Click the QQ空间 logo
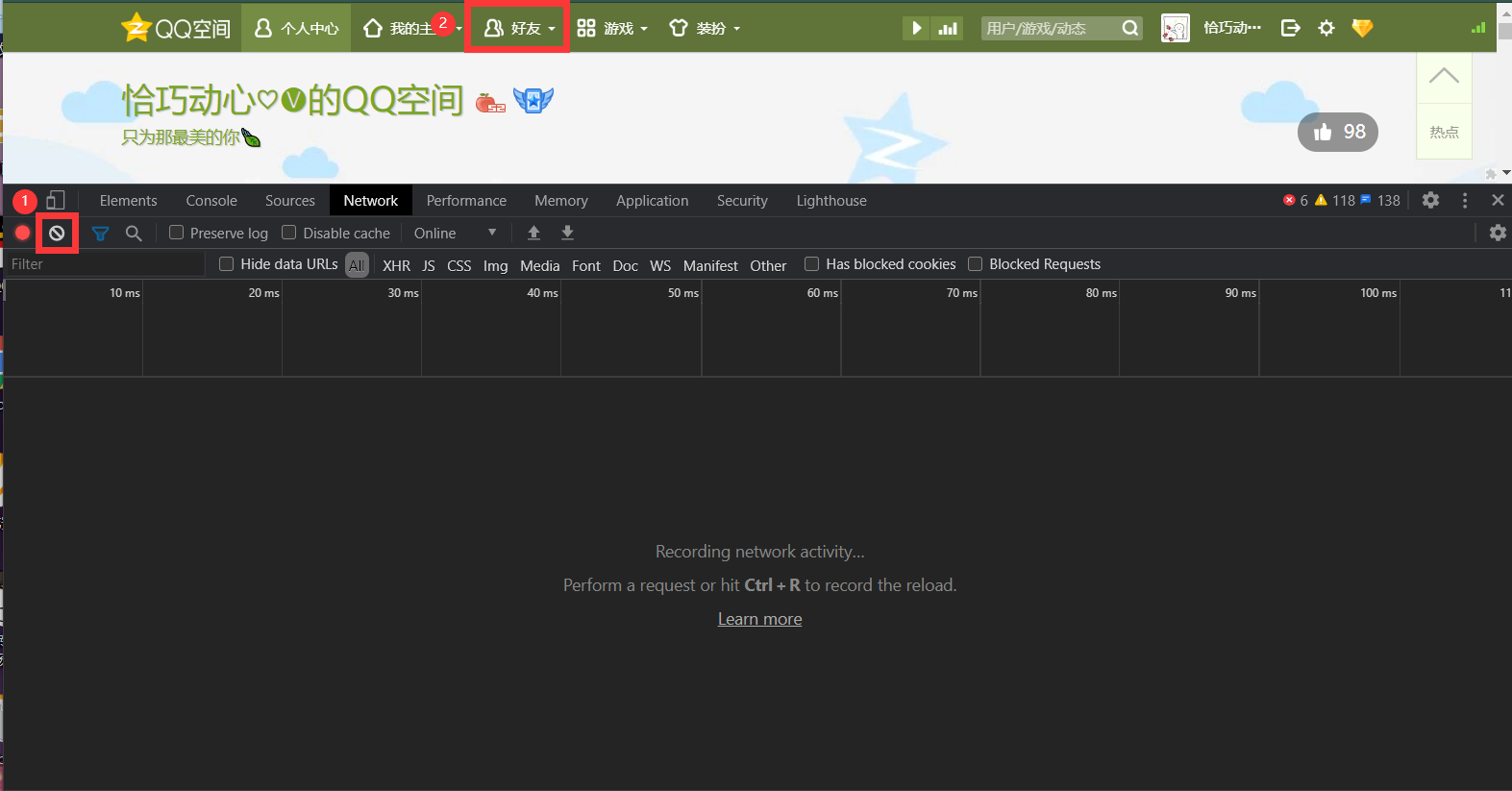 coord(176,28)
